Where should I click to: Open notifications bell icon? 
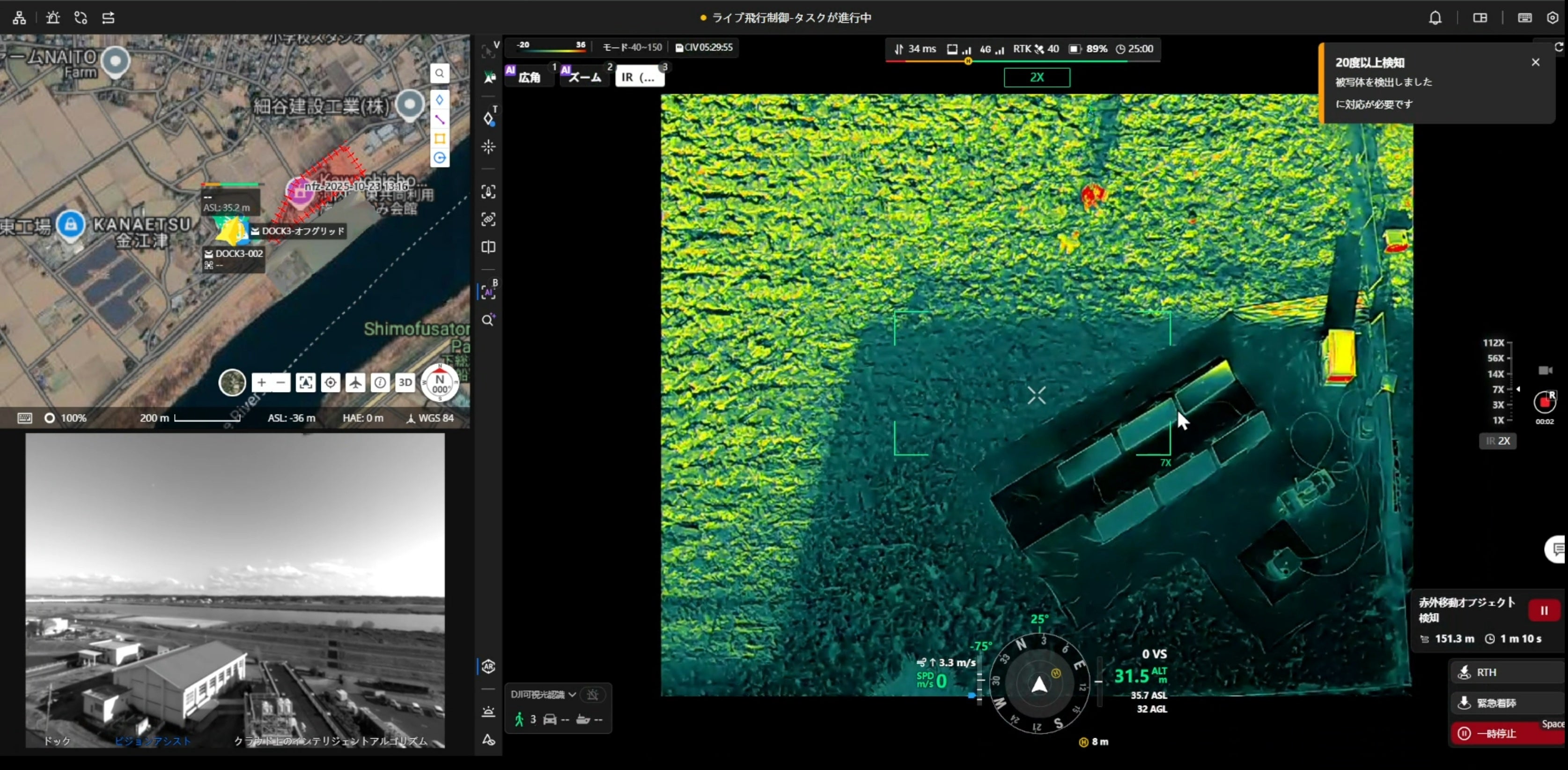coord(1435,18)
